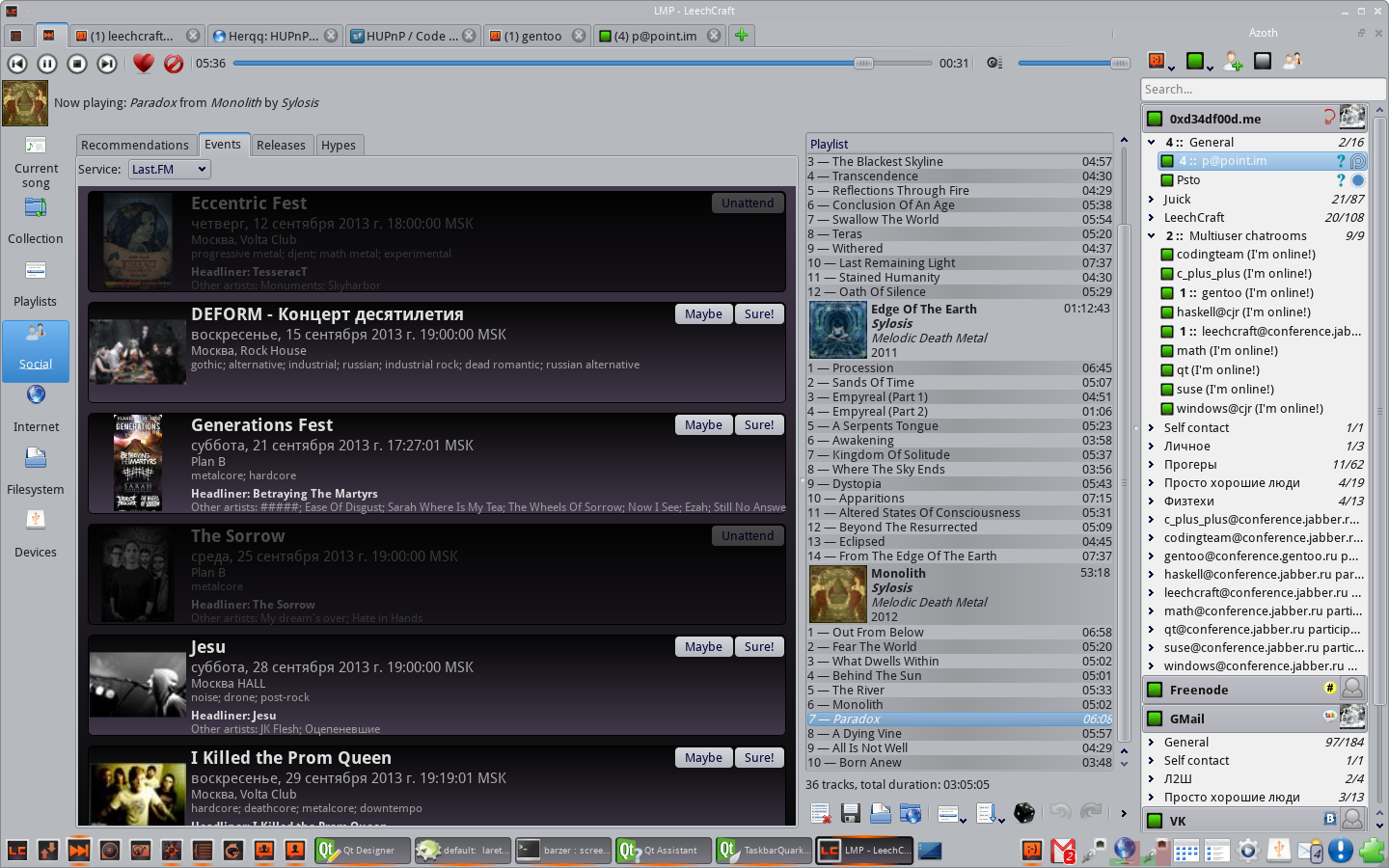Adjust the volume slider
The width and height of the screenshot is (1389, 868).
1074,64
